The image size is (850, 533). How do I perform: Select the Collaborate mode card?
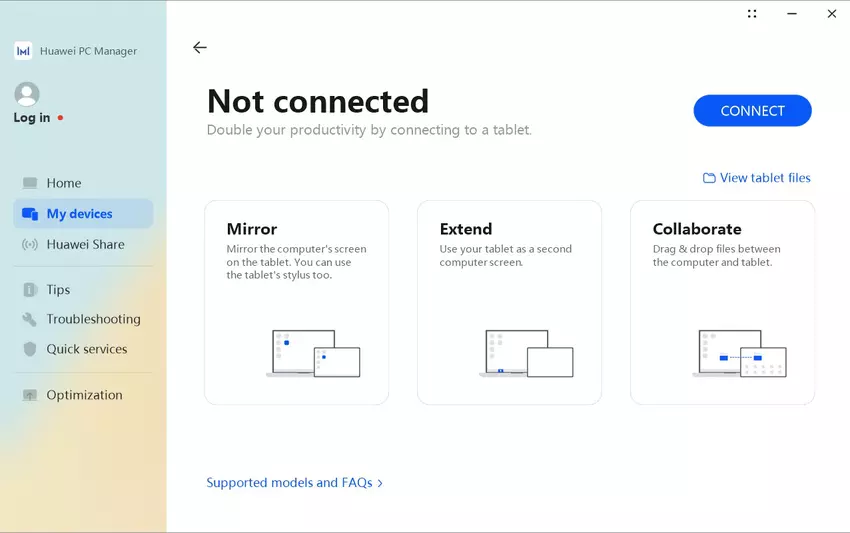point(722,302)
